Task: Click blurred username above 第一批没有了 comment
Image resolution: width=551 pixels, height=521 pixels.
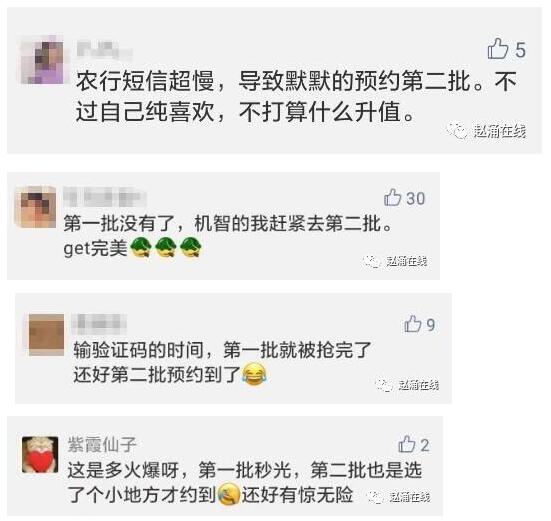Action: [105, 197]
